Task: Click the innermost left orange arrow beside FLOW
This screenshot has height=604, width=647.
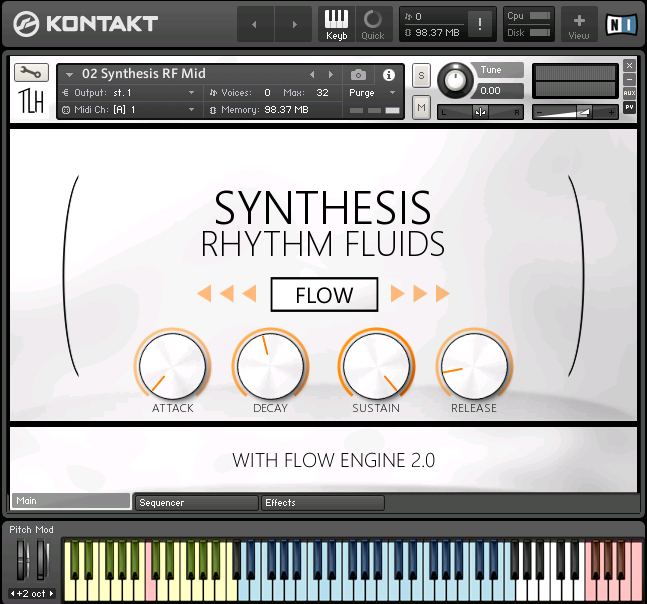Action: pos(249,294)
